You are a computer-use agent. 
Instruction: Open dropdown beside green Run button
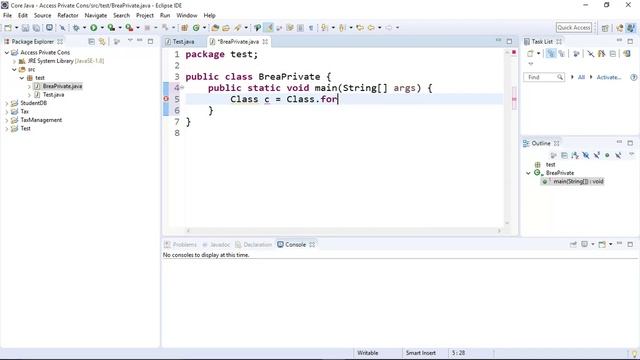coord(102,28)
